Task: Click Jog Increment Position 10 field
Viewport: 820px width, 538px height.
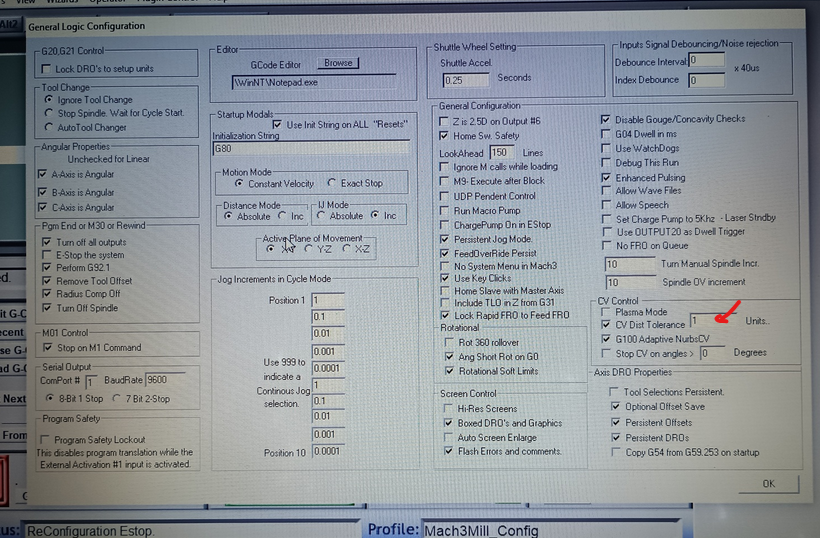Action: point(328,451)
